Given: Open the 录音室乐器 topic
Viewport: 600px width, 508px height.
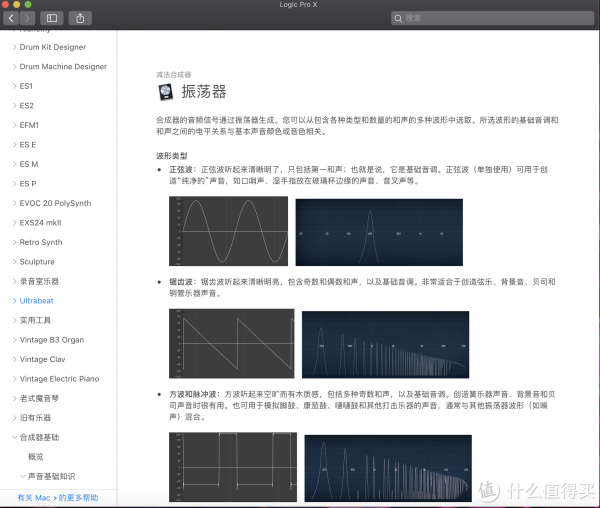Looking at the screenshot, I should coord(39,281).
